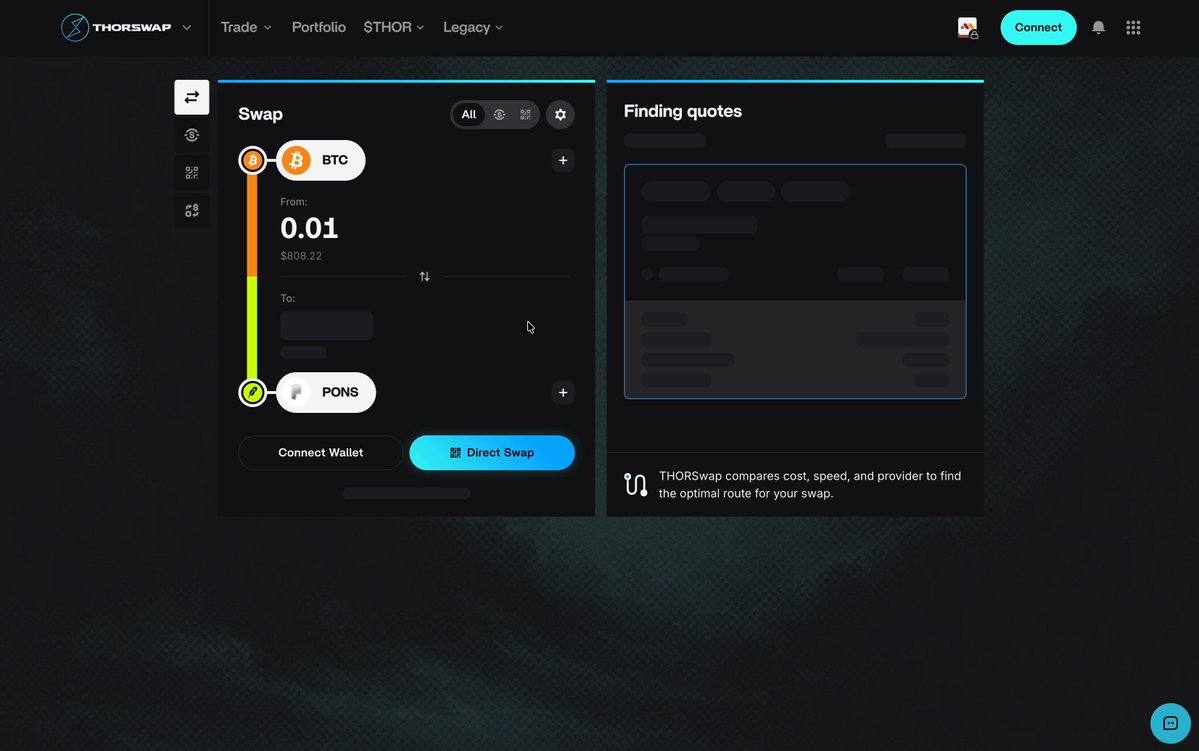Select the swap arrows sidebar tab
Viewport: 1199px width, 751px height.
pos(192,97)
